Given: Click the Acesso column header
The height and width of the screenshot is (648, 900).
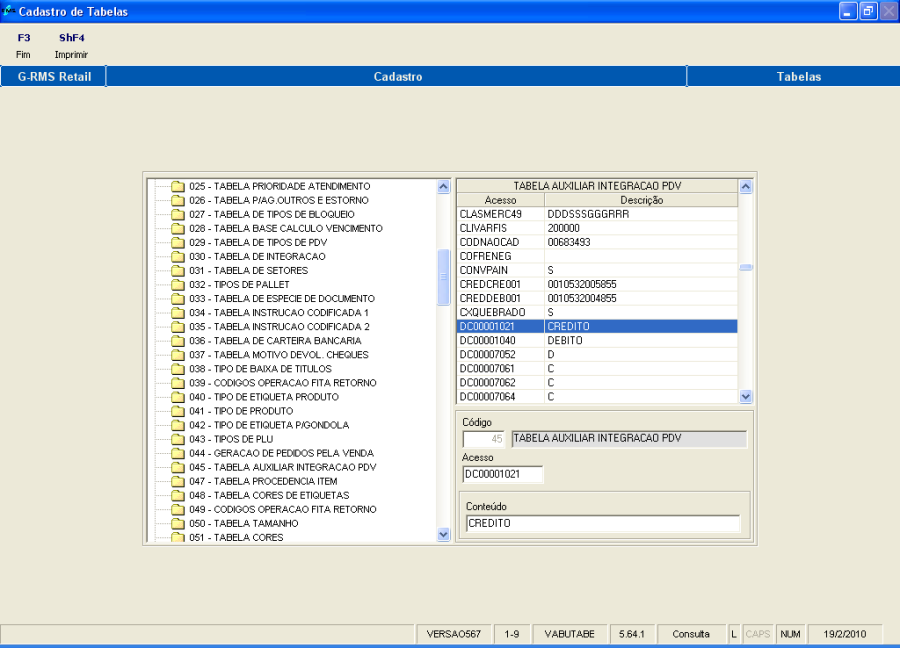Looking at the screenshot, I should tap(501, 200).
